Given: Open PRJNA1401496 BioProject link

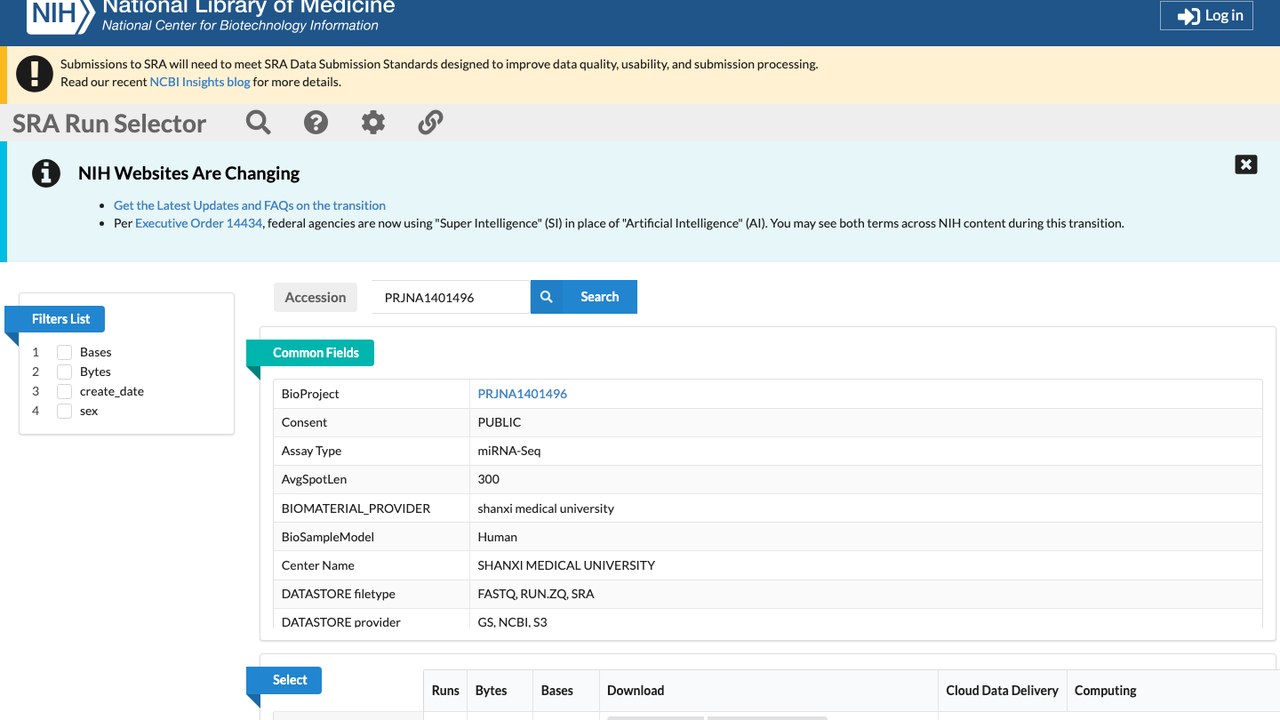Looking at the screenshot, I should tap(522, 394).
